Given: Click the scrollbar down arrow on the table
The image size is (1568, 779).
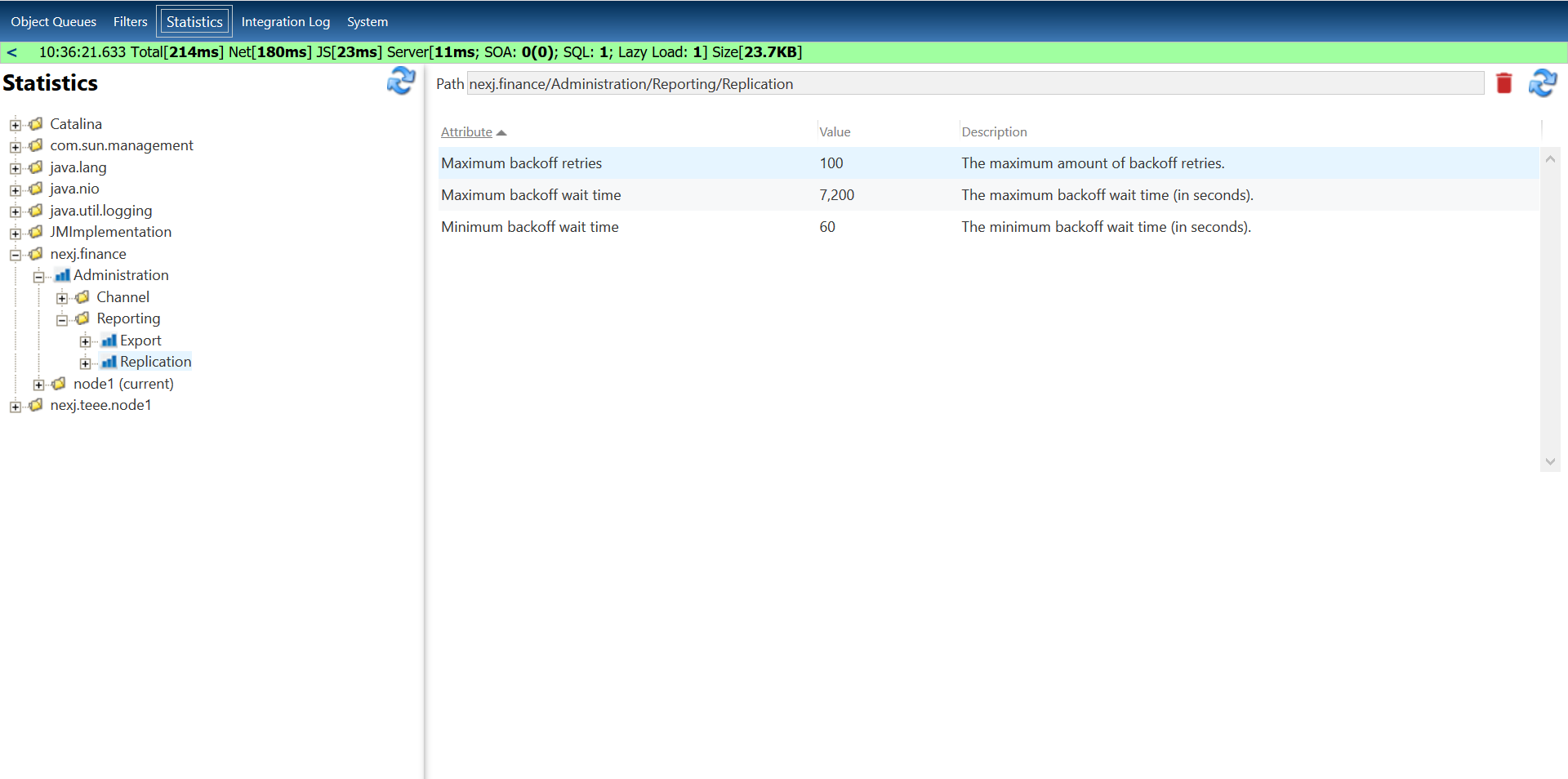Looking at the screenshot, I should [1550, 461].
